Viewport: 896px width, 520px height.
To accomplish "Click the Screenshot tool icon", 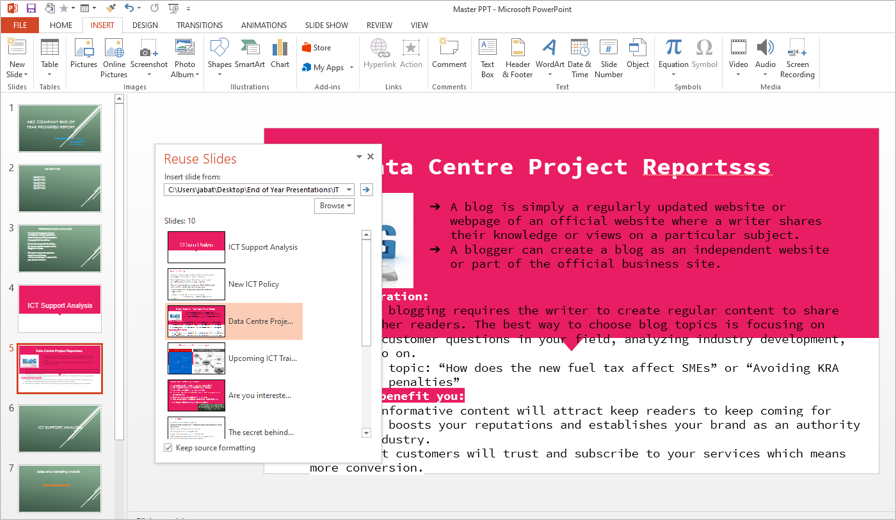I will pyautogui.click(x=148, y=55).
